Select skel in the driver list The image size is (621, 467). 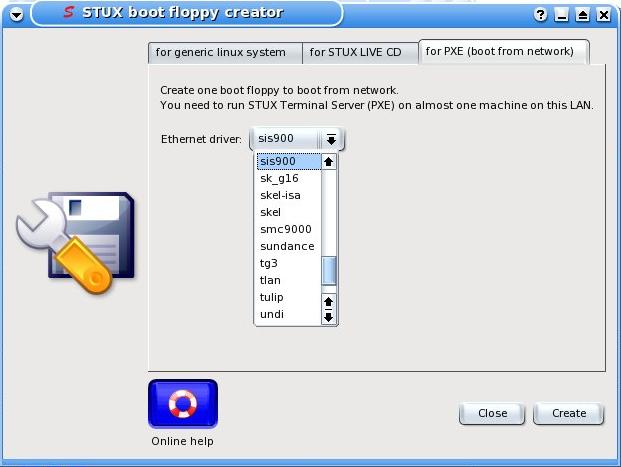289,212
